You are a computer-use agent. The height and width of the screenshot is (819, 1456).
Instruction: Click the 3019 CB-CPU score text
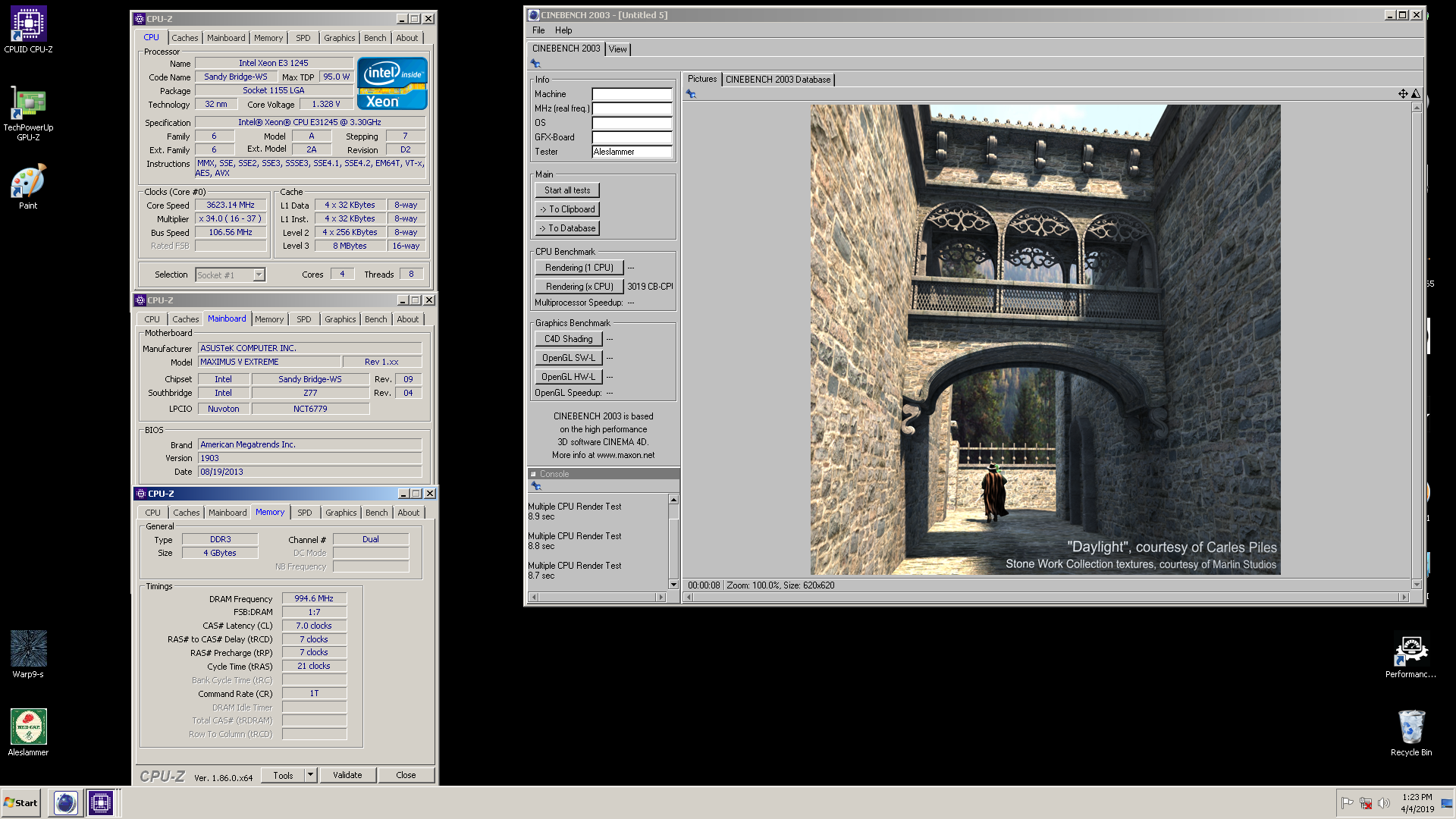(x=650, y=287)
